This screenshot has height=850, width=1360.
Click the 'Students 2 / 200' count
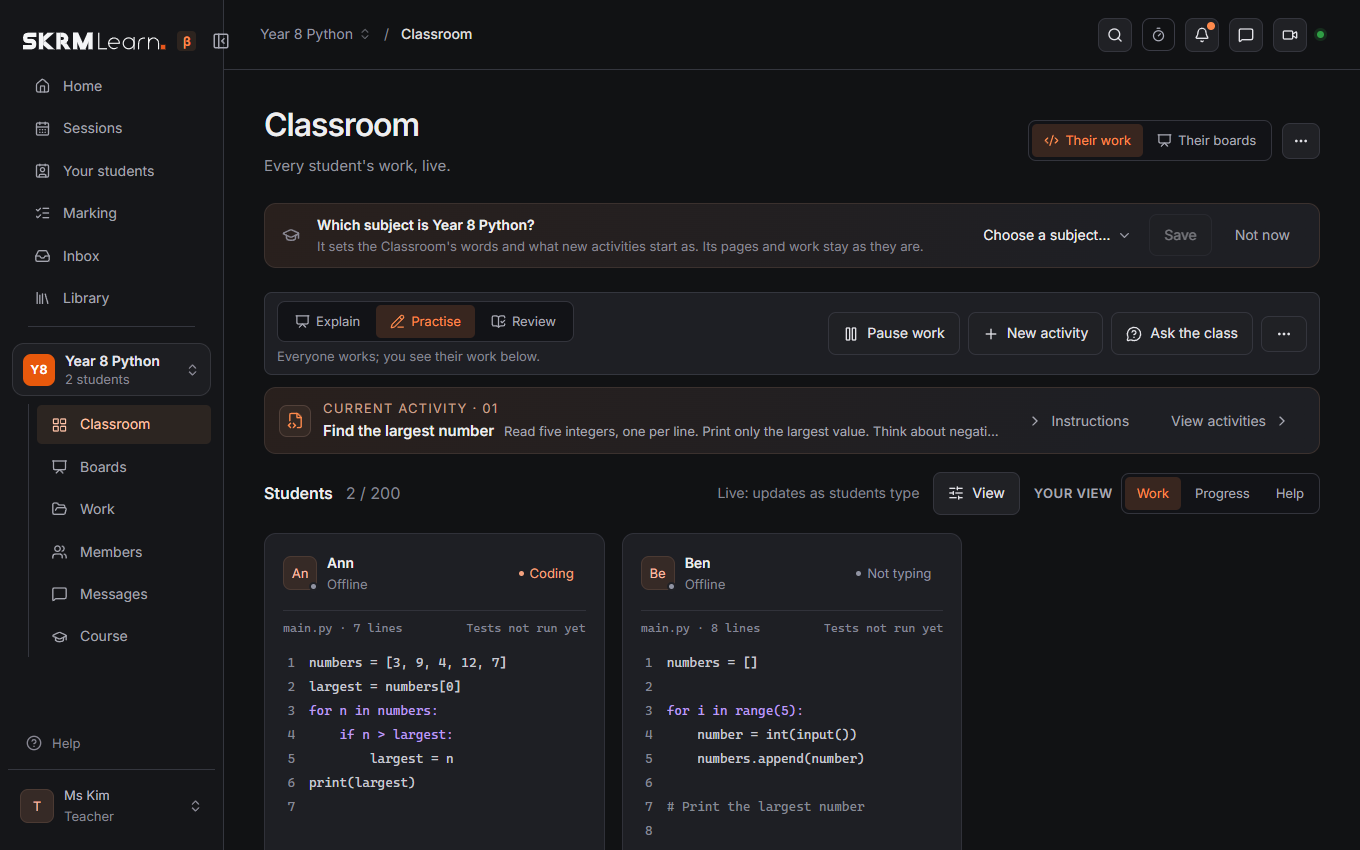tap(332, 494)
